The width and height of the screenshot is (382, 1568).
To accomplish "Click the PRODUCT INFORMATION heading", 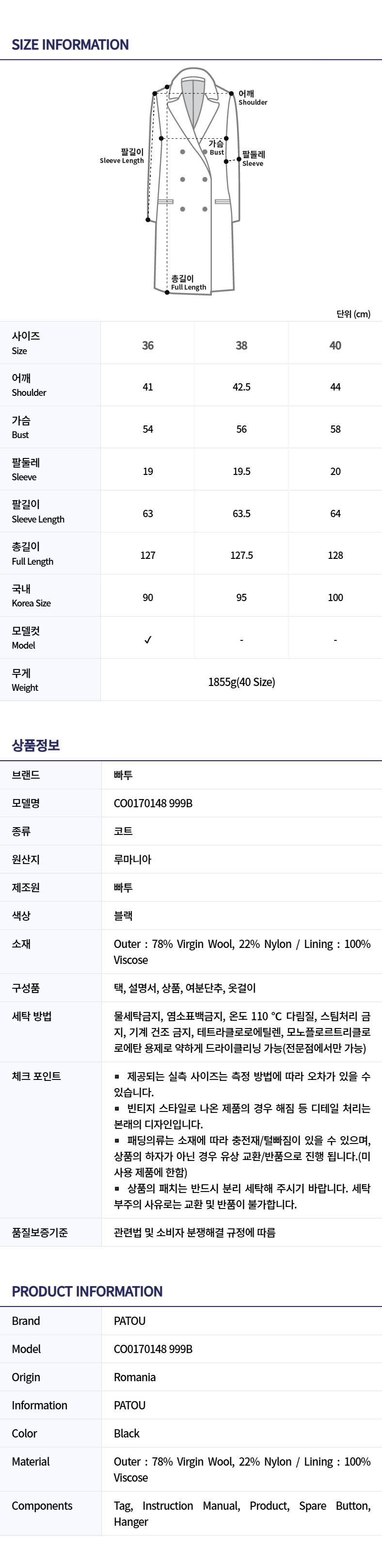I will tap(87, 1291).
